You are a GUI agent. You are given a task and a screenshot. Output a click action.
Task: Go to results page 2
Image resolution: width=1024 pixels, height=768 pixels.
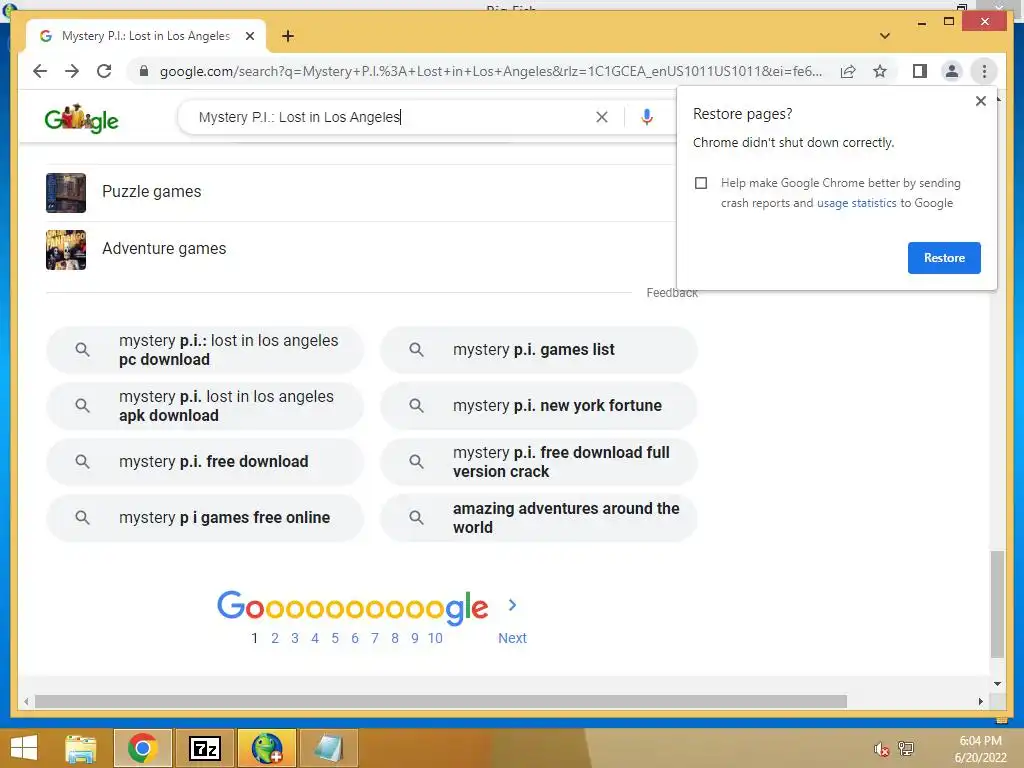click(275, 638)
